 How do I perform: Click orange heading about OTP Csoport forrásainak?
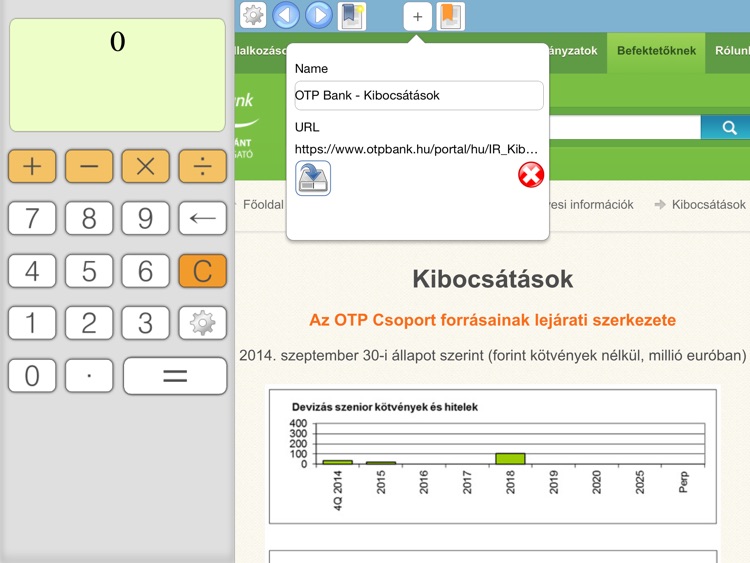click(493, 320)
